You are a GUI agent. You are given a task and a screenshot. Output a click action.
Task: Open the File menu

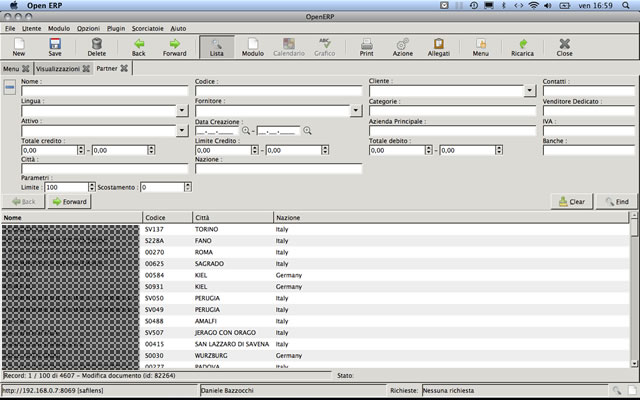click(10, 29)
